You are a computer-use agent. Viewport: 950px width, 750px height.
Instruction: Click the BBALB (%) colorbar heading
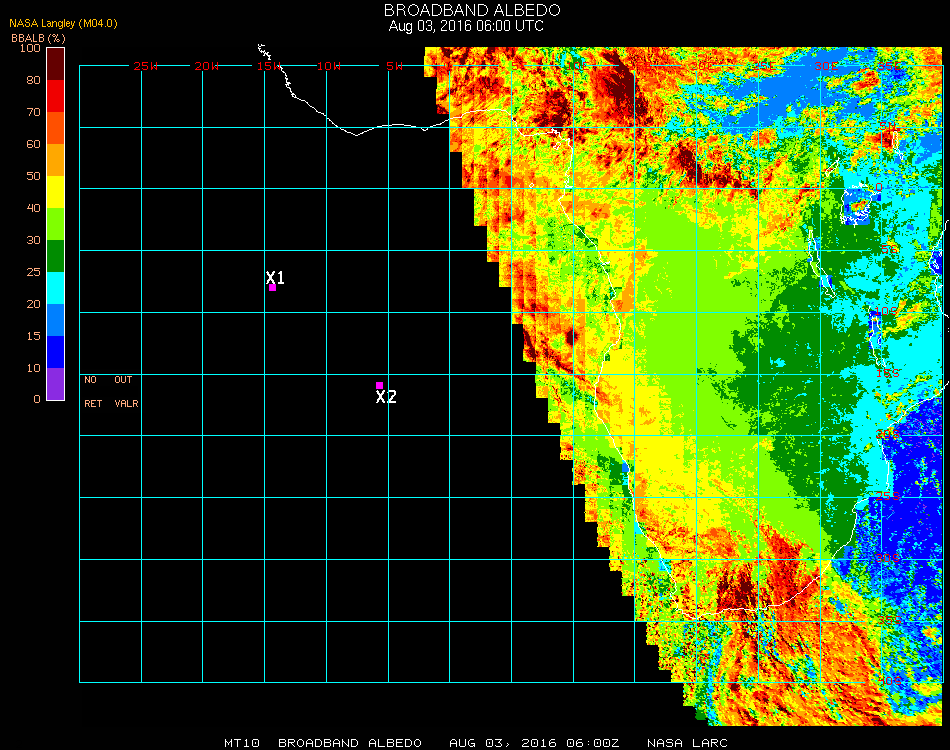click(x=31, y=37)
